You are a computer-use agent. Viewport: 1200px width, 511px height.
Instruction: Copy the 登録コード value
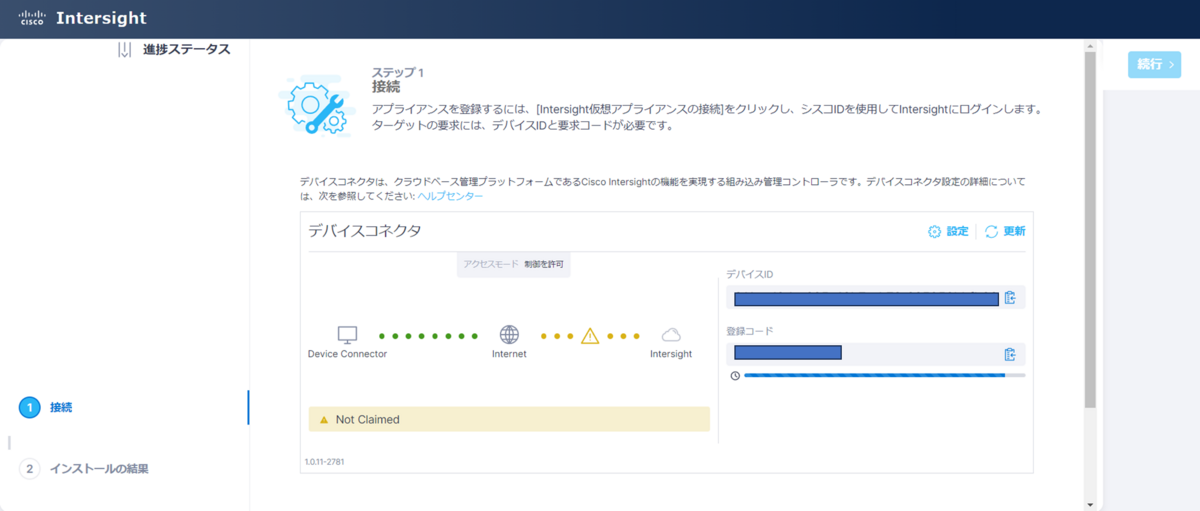pyautogui.click(x=1010, y=354)
